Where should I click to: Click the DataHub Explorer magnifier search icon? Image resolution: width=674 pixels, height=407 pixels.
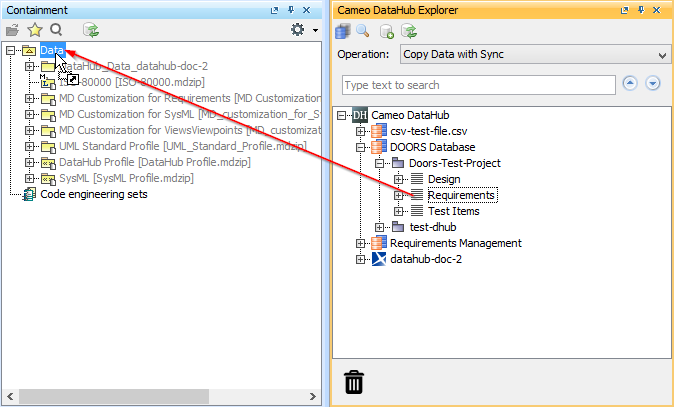pos(363,31)
